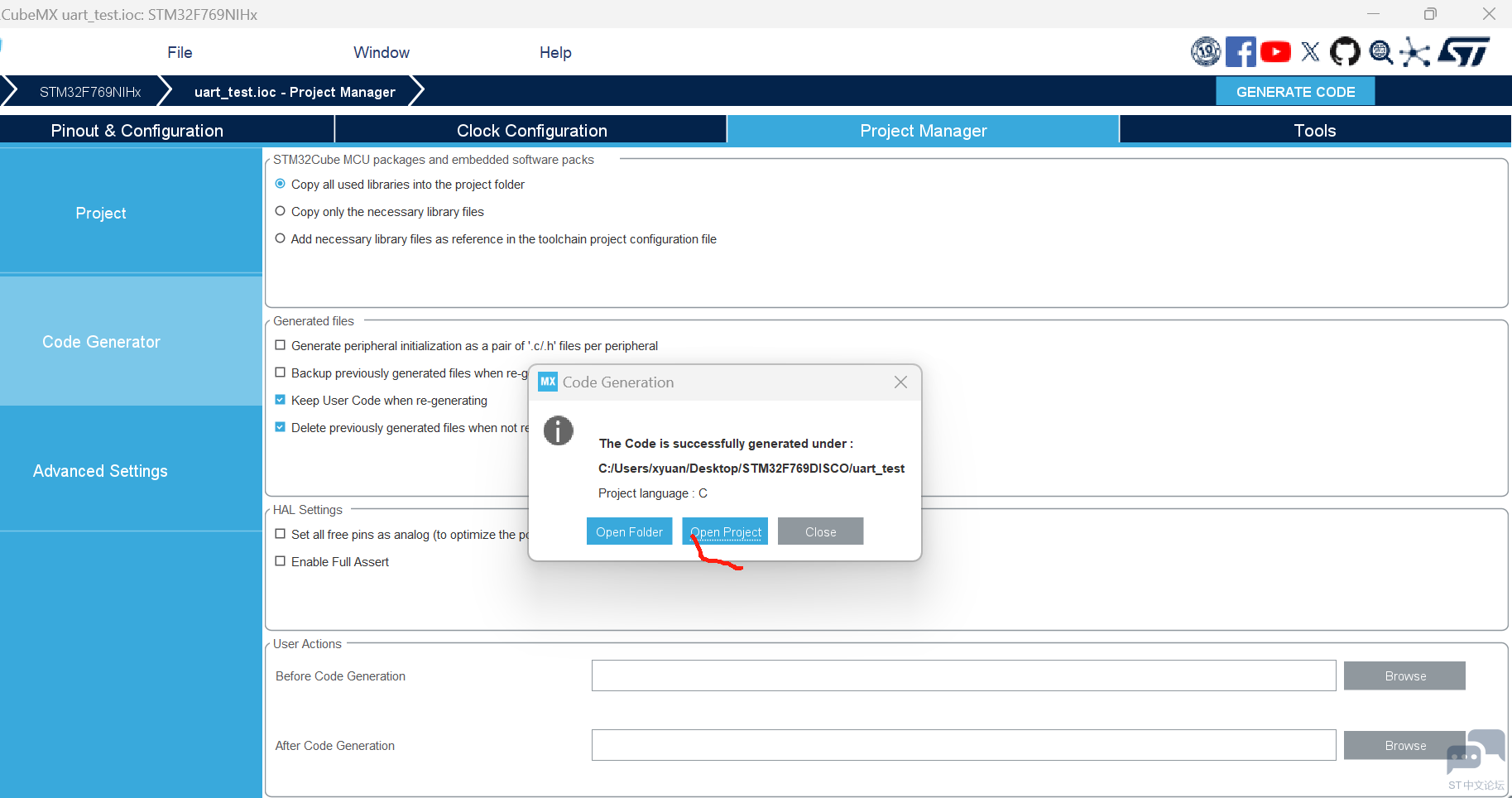
Task: Click the ST logo icon
Action: [1463, 52]
